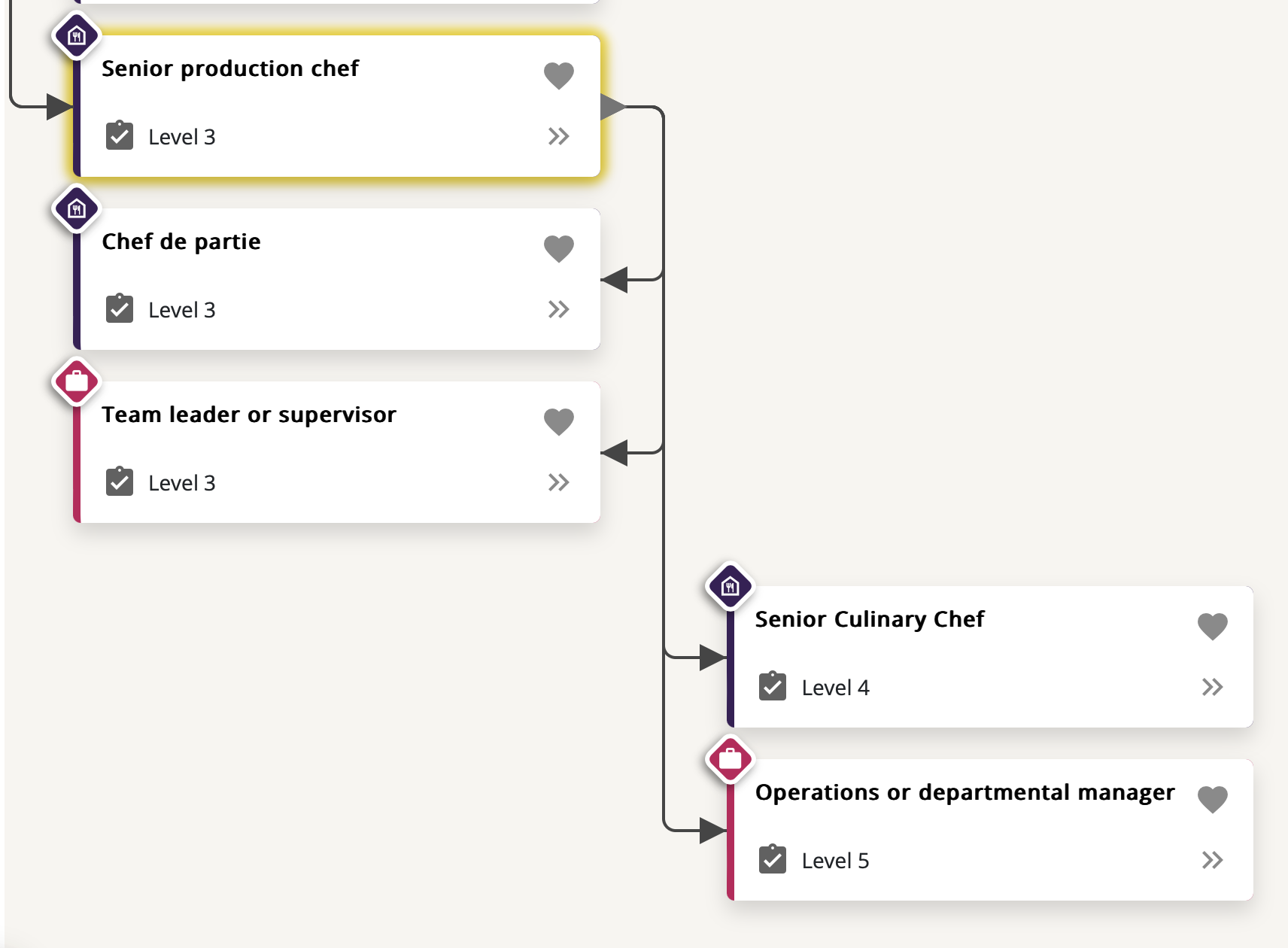Viewport: 1288px width, 948px height.
Task: Expand details for Senior Culinary Chef
Action: [1213, 686]
